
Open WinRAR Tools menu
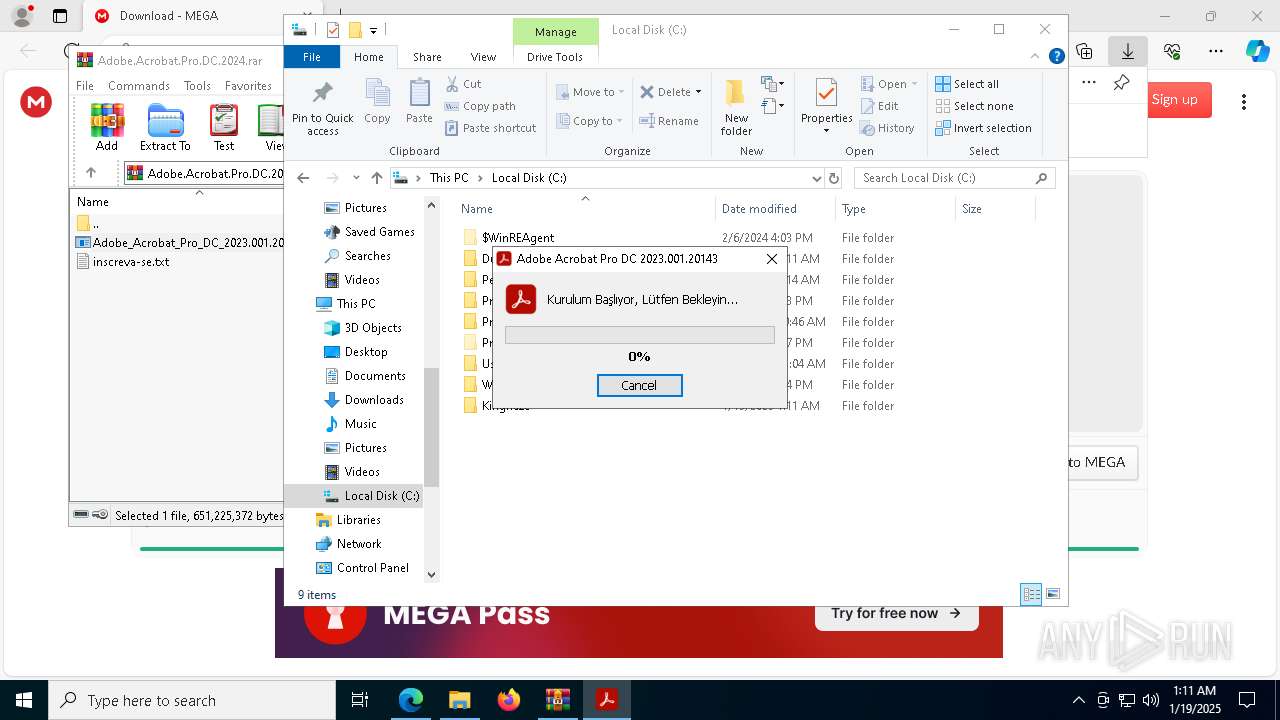pos(197,86)
